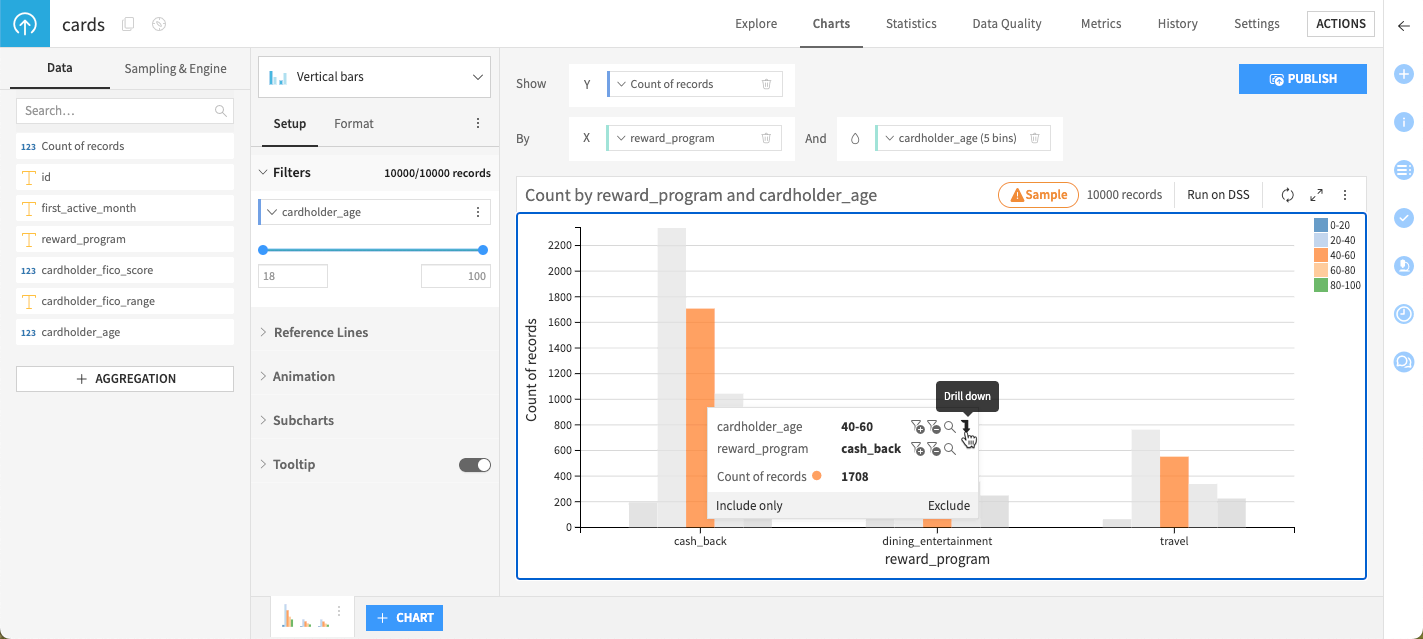The height and width of the screenshot is (639, 1423).
Task: Click the Sample warning badge
Action: pyautogui.click(x=1038, y=194)
